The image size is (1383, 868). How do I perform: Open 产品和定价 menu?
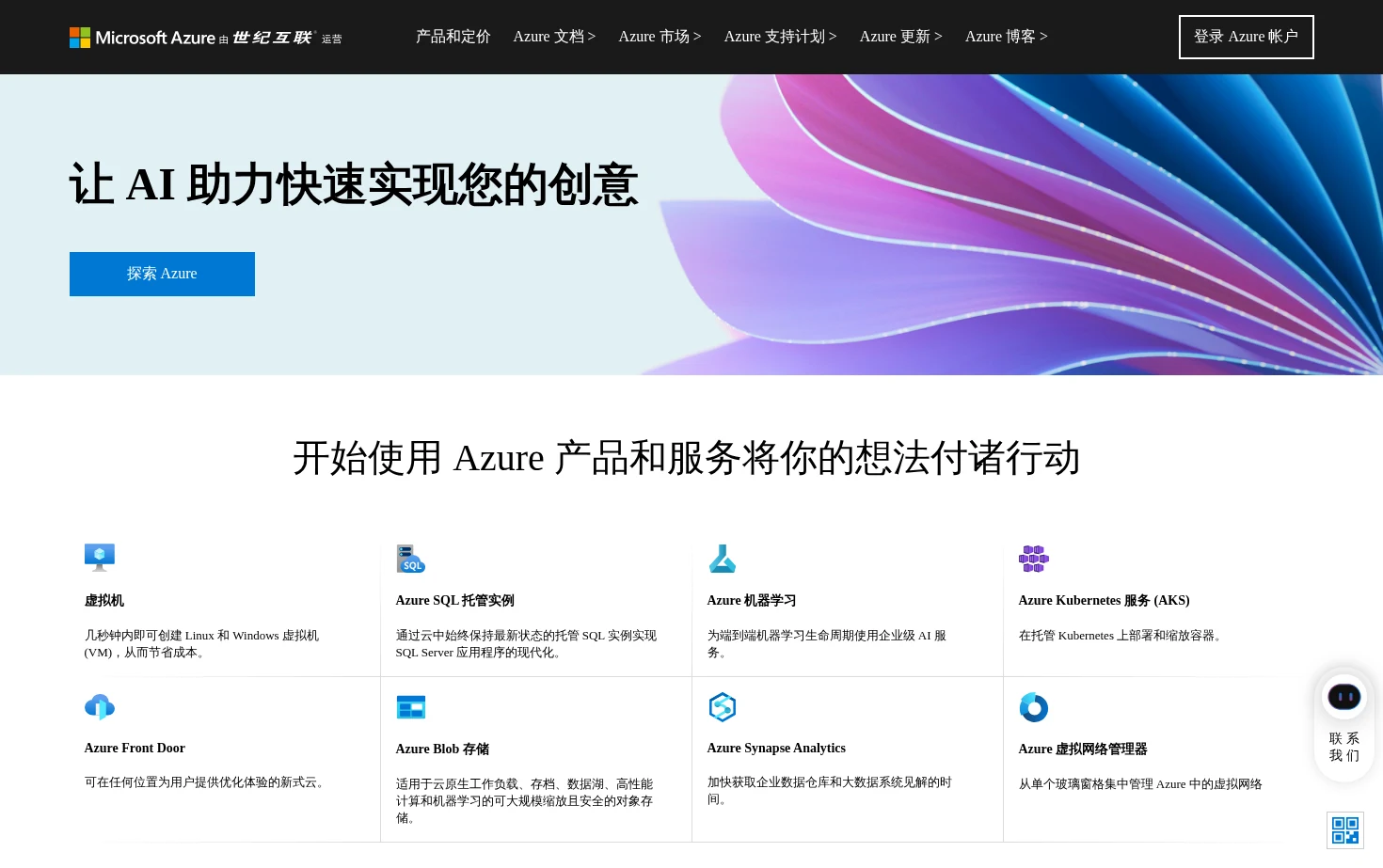[x=453, y=37]
